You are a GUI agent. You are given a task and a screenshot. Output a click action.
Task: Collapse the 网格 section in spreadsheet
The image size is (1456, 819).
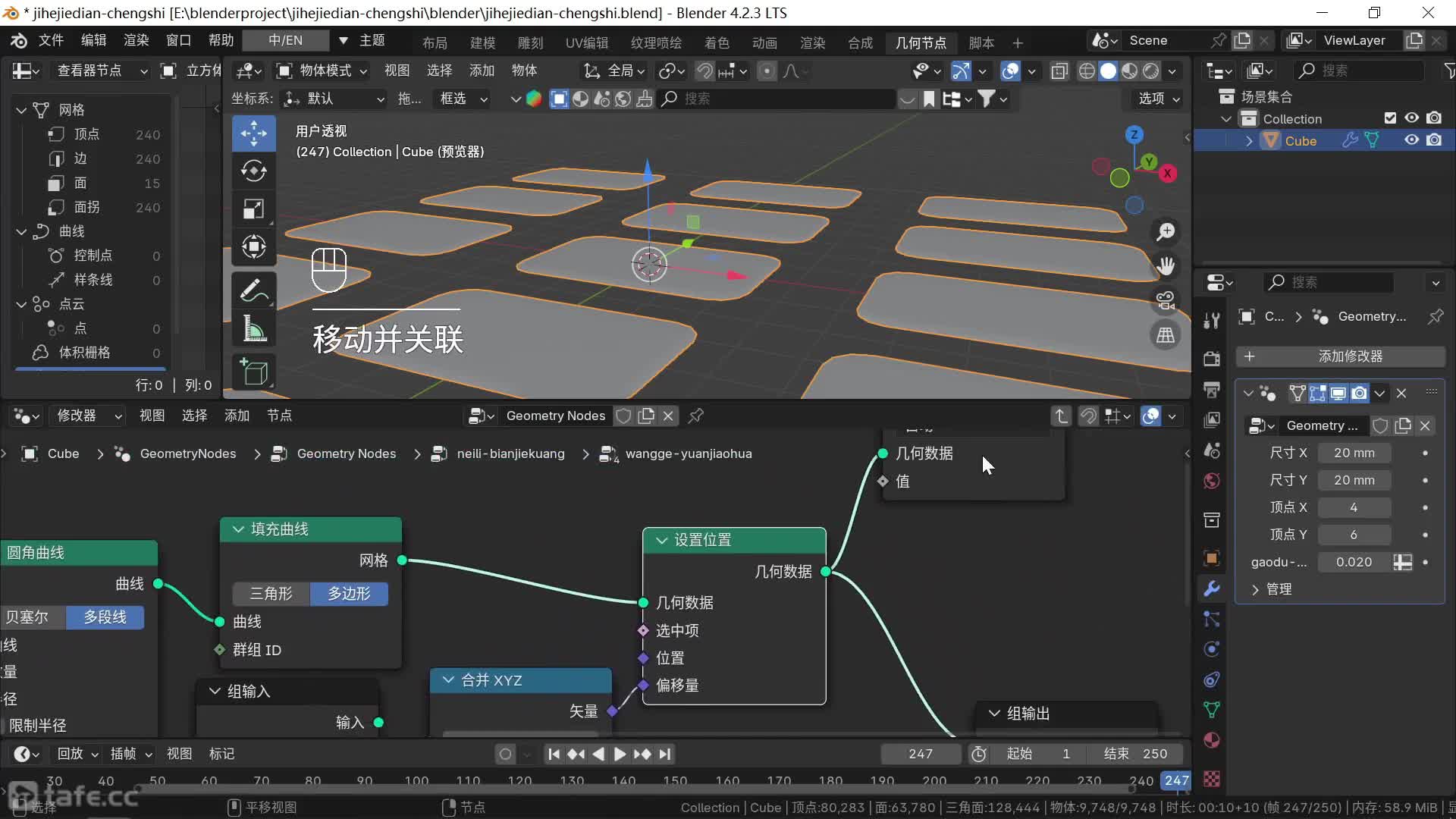point(21,110)
